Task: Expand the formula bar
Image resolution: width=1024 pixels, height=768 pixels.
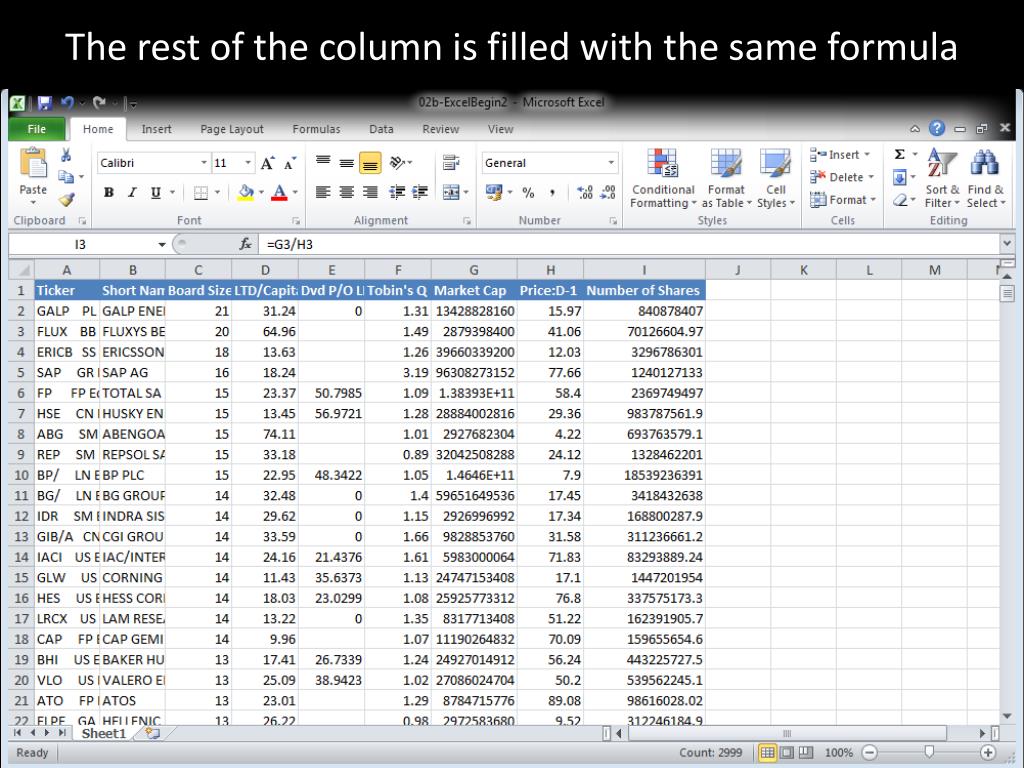Action: coord(1006,244)
